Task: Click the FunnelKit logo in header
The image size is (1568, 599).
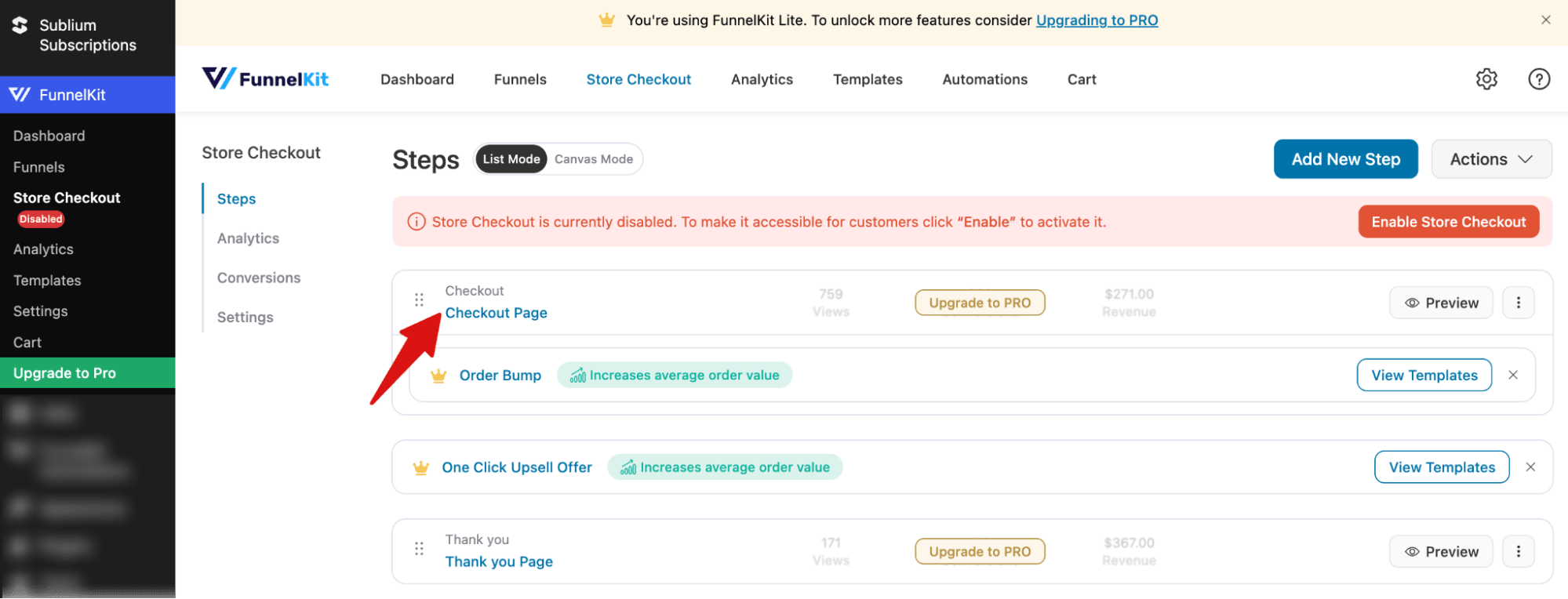Action: coord(265,78)
